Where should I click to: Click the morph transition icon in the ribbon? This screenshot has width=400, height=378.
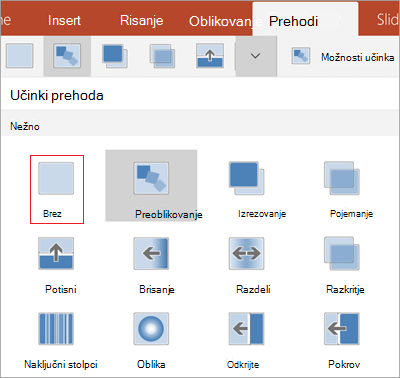(x=67, y=56)
